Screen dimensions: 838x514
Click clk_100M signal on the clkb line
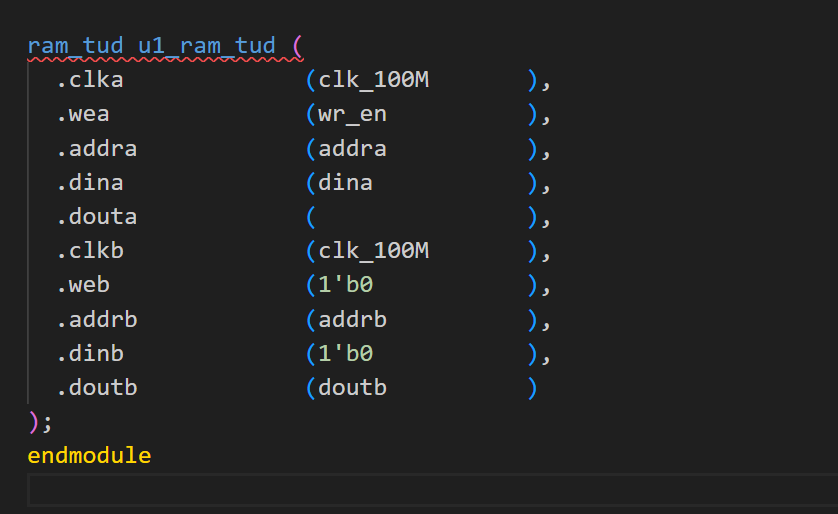click(x=374, y=251)
